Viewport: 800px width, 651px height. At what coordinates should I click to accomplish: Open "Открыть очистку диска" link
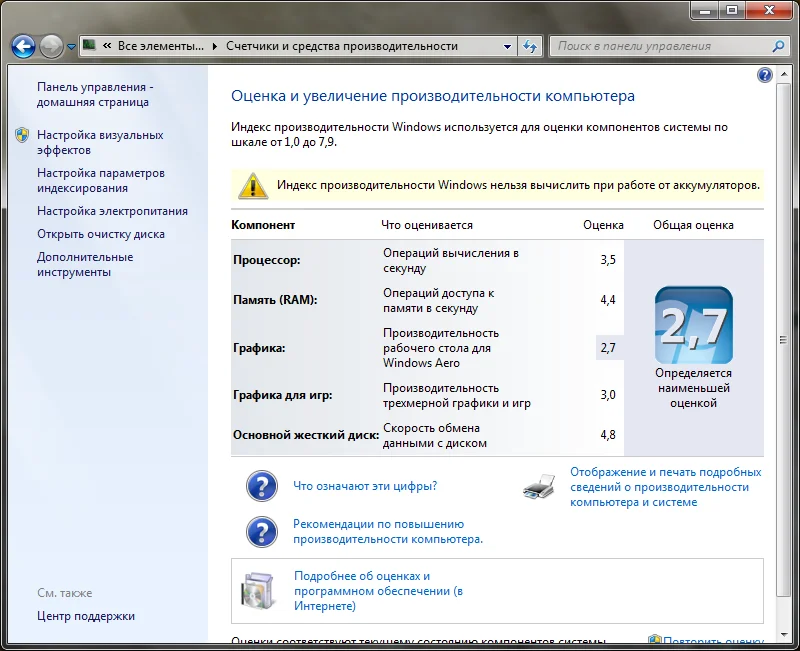click(x=101, y=234)
